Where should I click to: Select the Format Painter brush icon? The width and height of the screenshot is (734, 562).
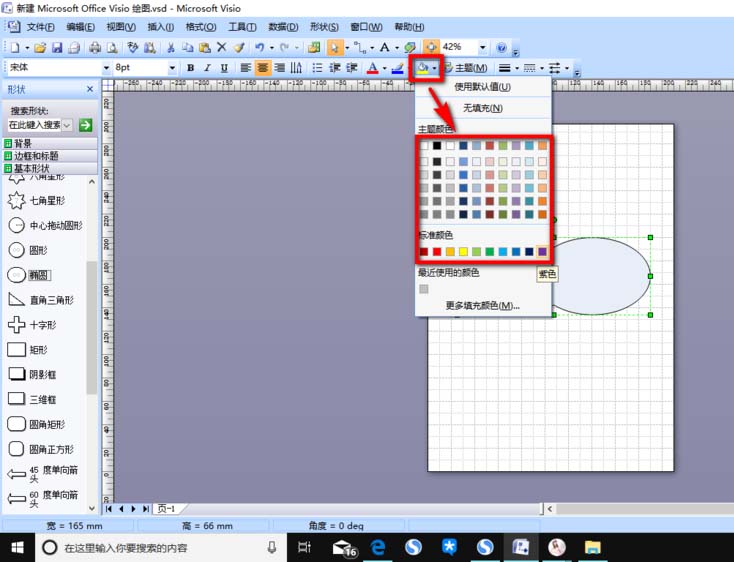point(239,47)
